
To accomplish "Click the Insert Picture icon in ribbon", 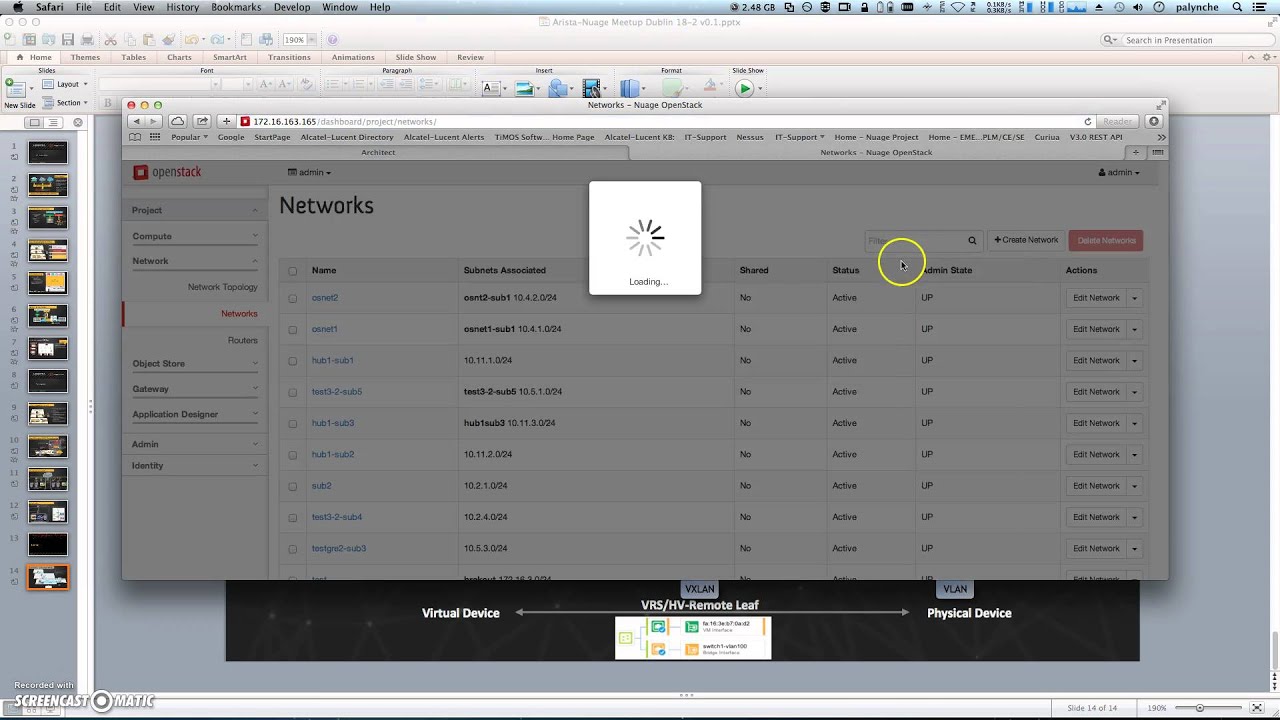I will point(524,88).
